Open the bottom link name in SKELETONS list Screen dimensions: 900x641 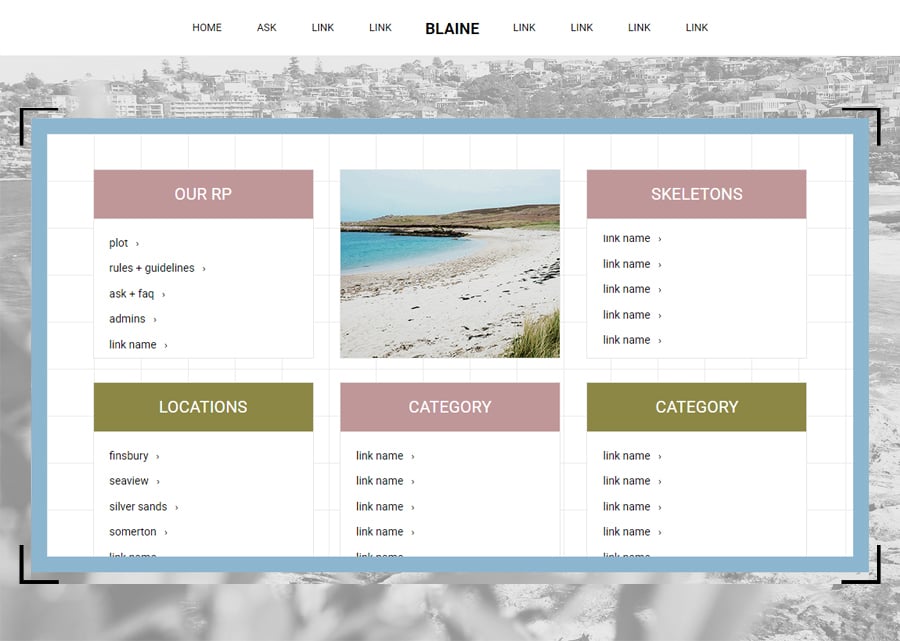point(626,340)
